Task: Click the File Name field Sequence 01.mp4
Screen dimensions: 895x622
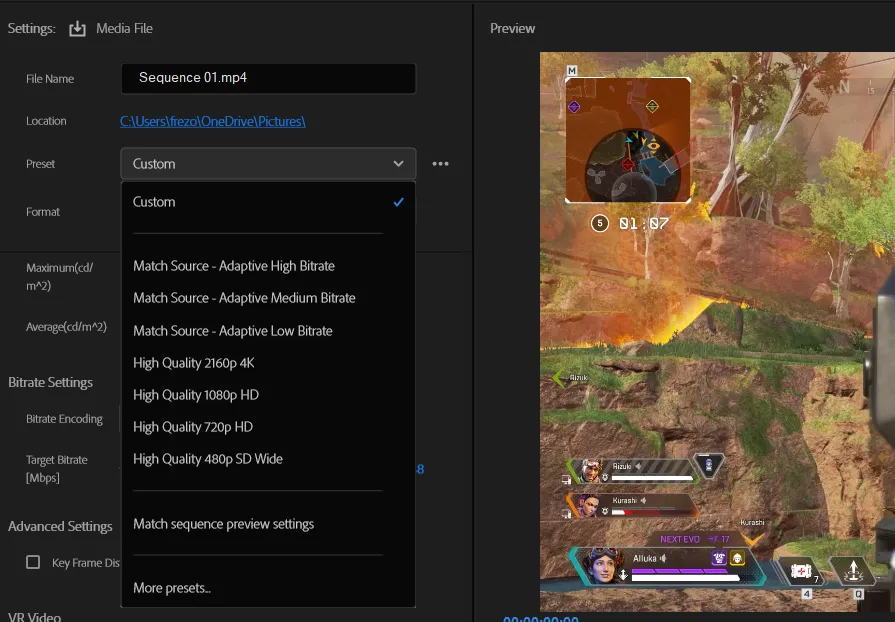Action: (268, 78)
